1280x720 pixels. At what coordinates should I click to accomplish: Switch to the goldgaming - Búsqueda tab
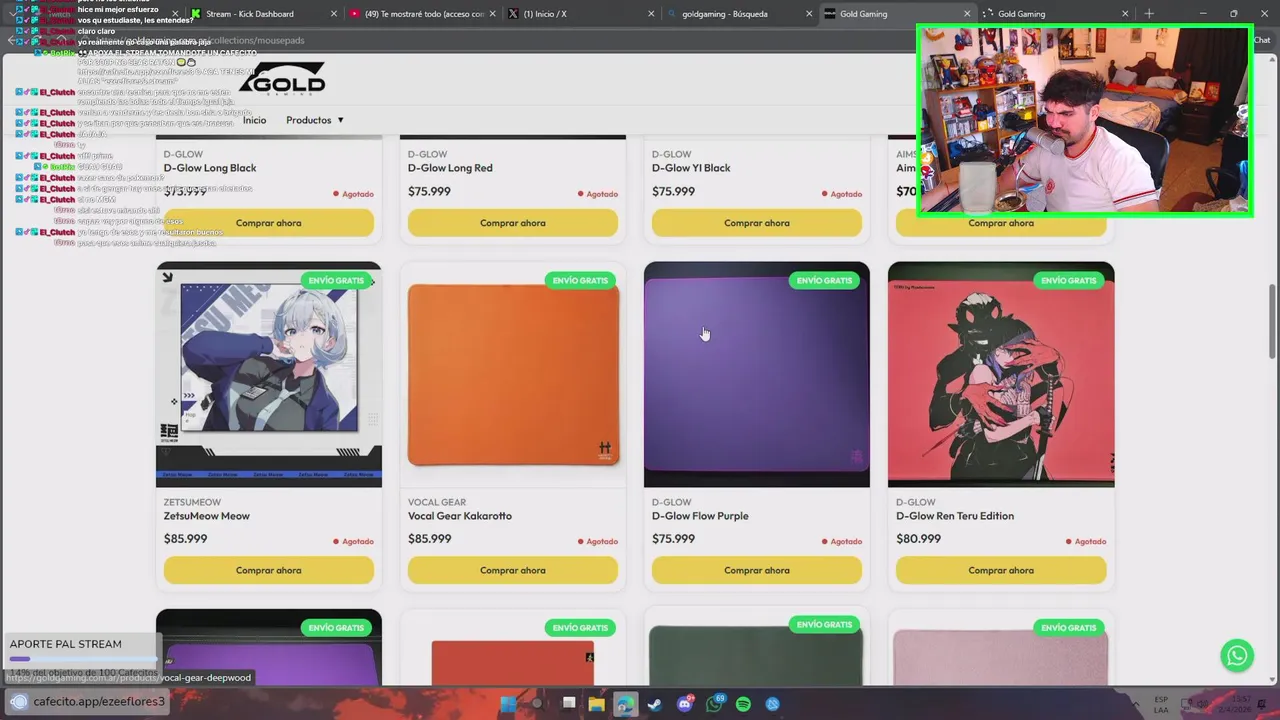(x=738, y=14)
